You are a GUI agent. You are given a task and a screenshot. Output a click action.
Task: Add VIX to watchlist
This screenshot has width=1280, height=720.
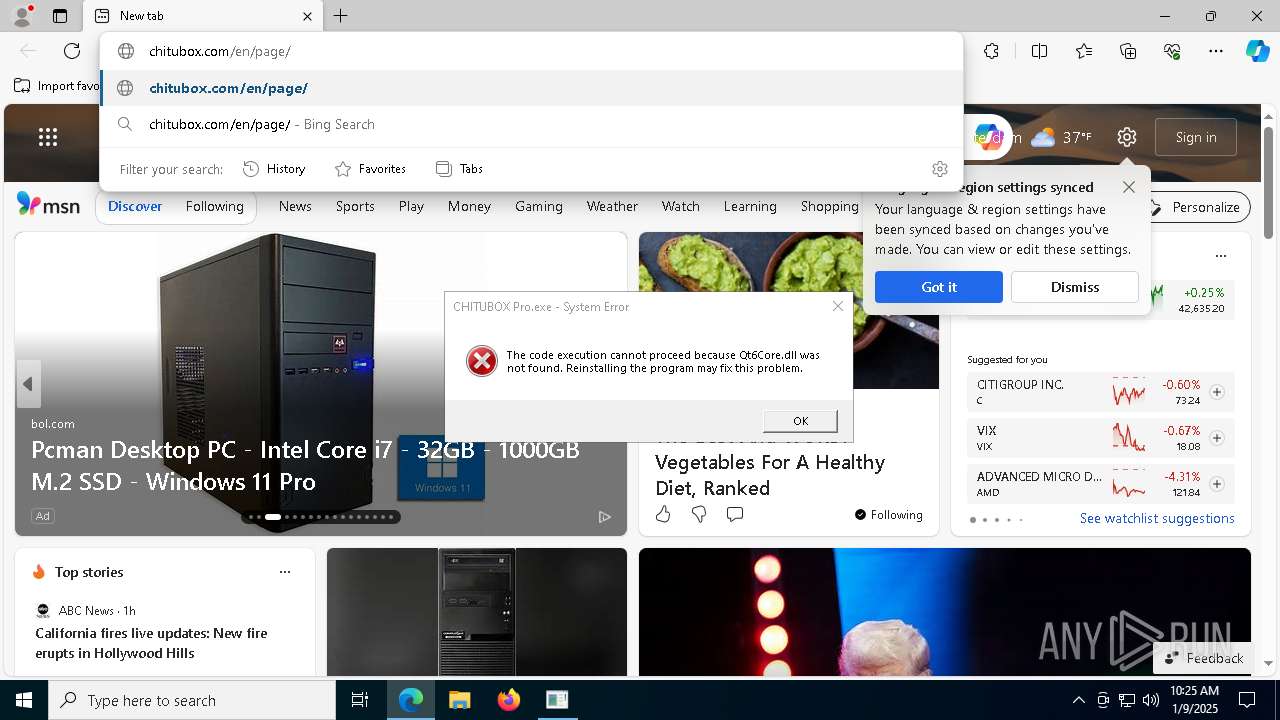point(1217,438)
